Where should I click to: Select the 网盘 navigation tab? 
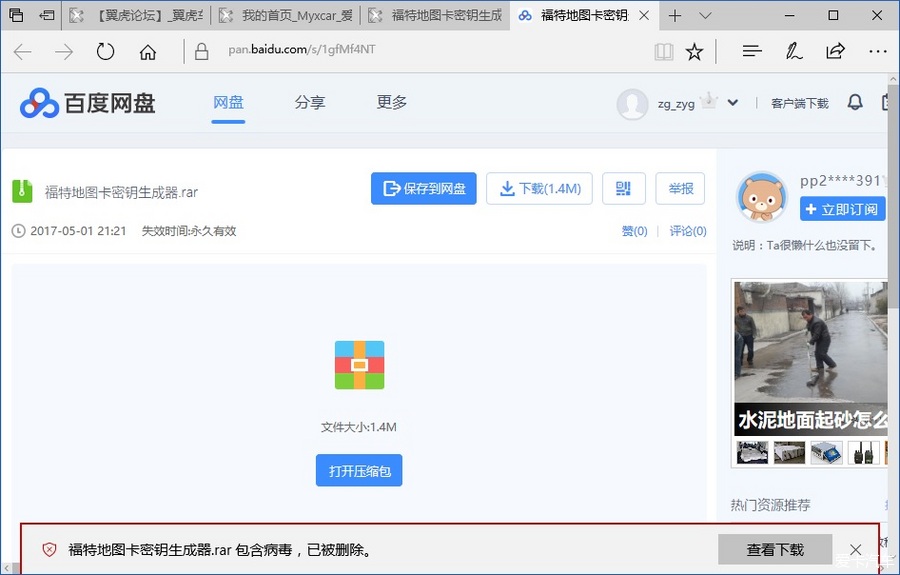(x=228, y=103)
